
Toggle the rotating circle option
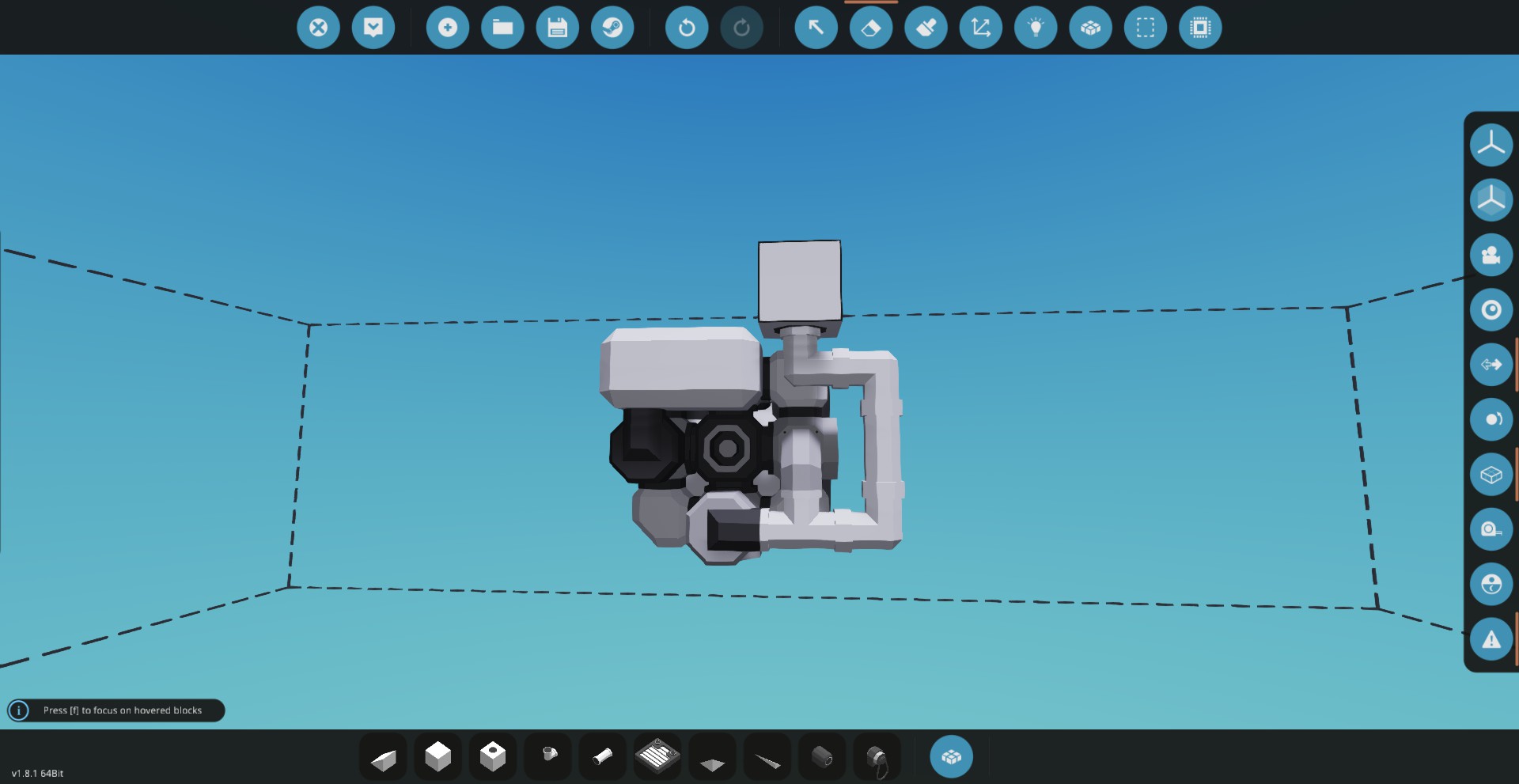1491,419
